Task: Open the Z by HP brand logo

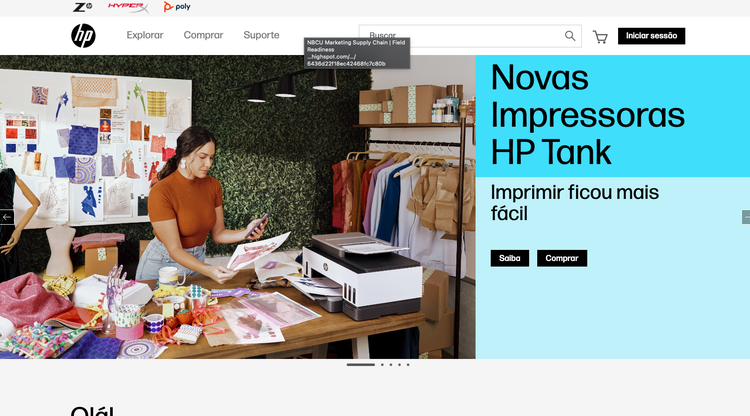Action: (x=82, y=7)
